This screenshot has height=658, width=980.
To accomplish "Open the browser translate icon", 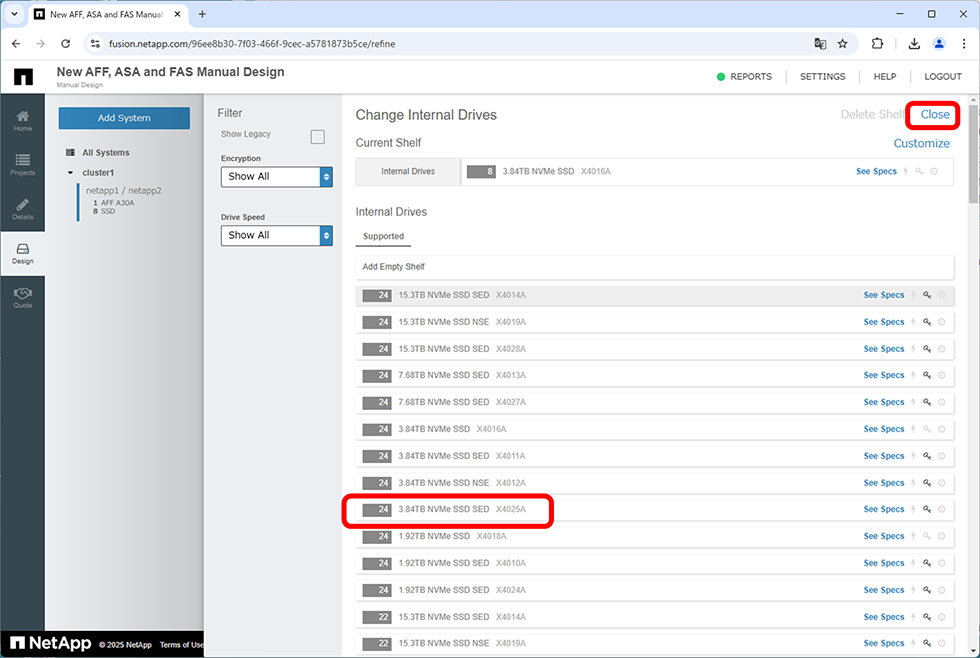I will pyautogui.click(x=820, y=44).
